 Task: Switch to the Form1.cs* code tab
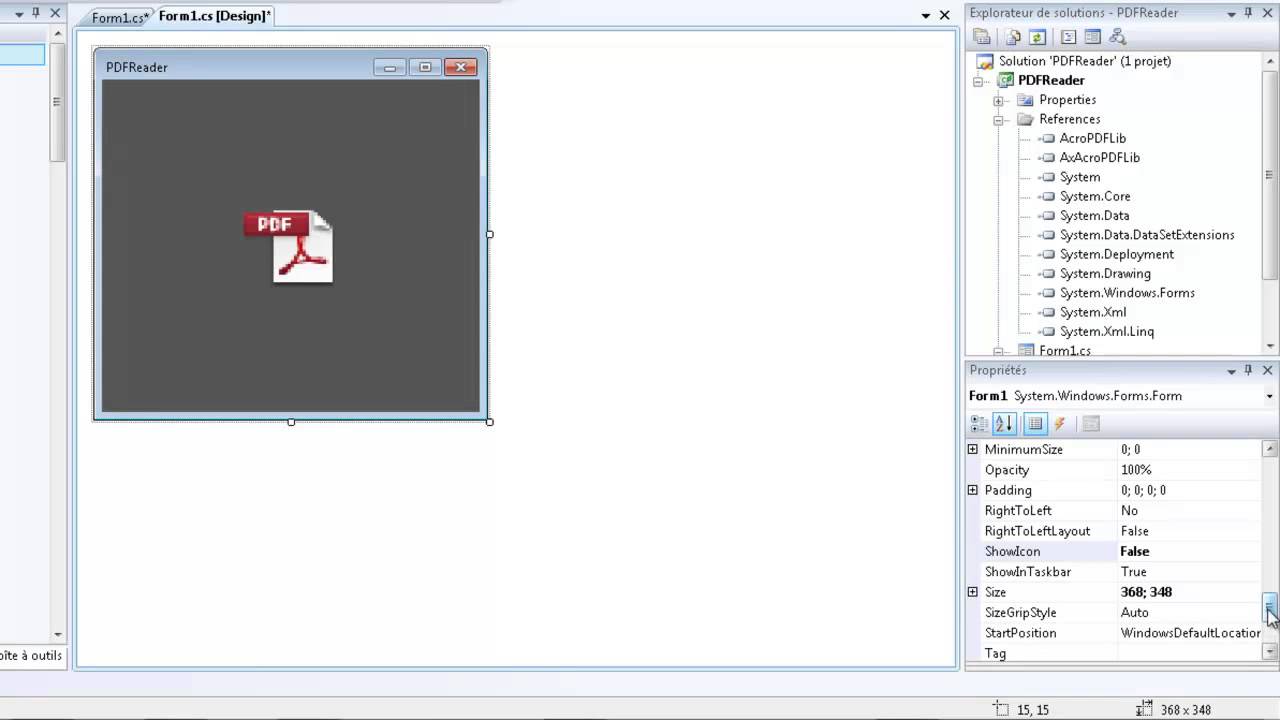click(119, 18)
